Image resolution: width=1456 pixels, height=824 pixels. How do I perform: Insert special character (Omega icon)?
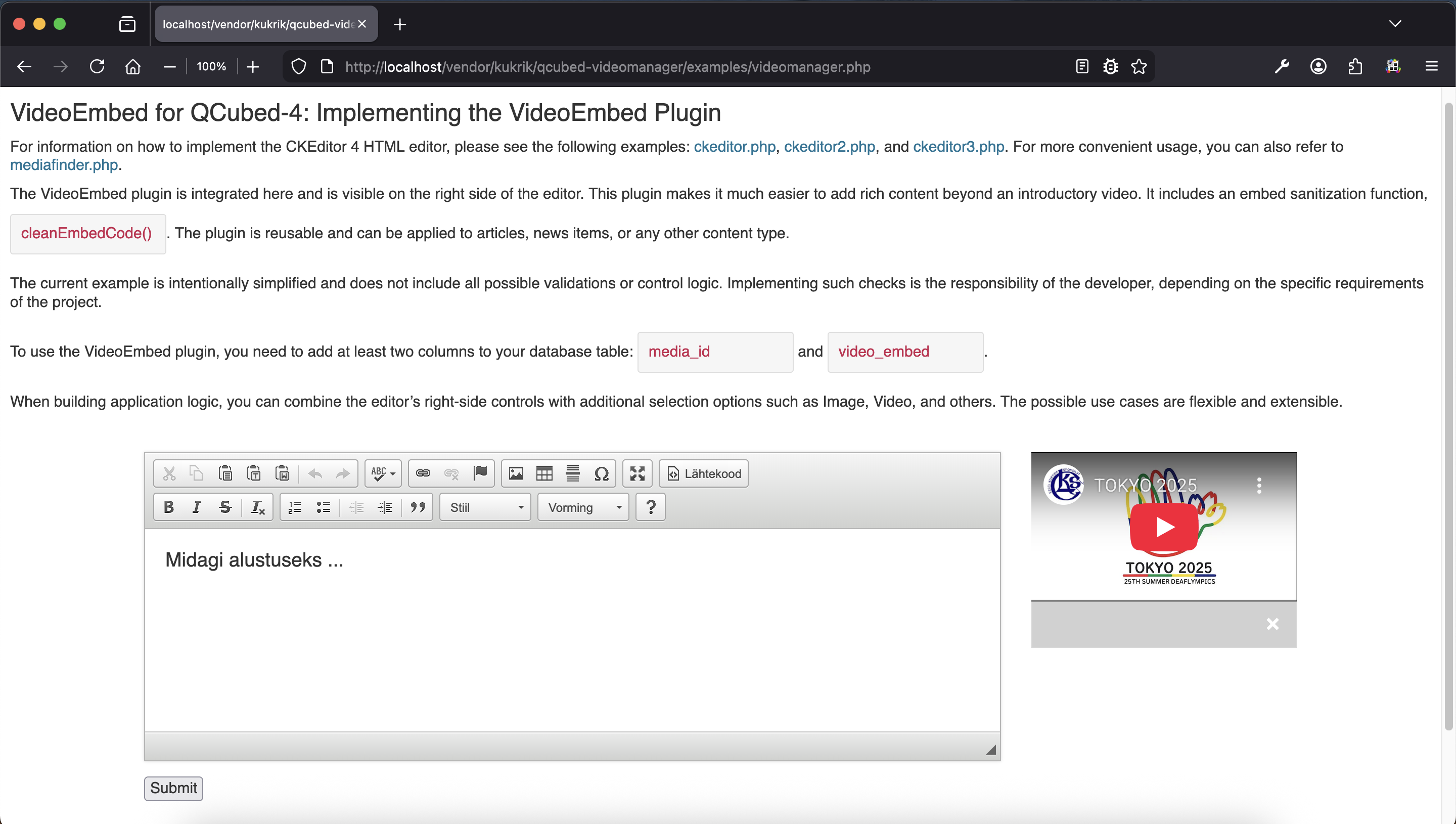[601, 473]
